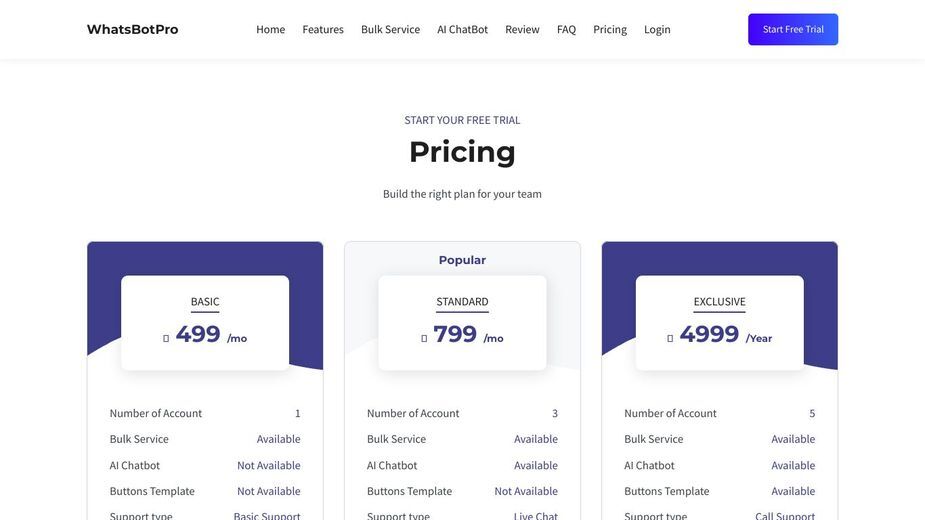Go to Features in the navigation

(323, 30)
